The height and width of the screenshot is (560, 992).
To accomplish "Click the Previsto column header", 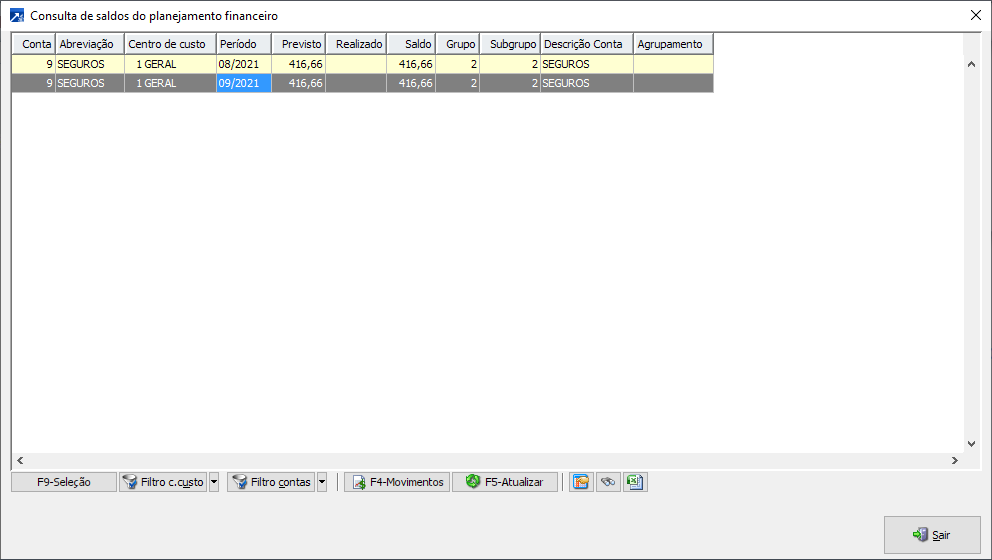I will point(299,44).
